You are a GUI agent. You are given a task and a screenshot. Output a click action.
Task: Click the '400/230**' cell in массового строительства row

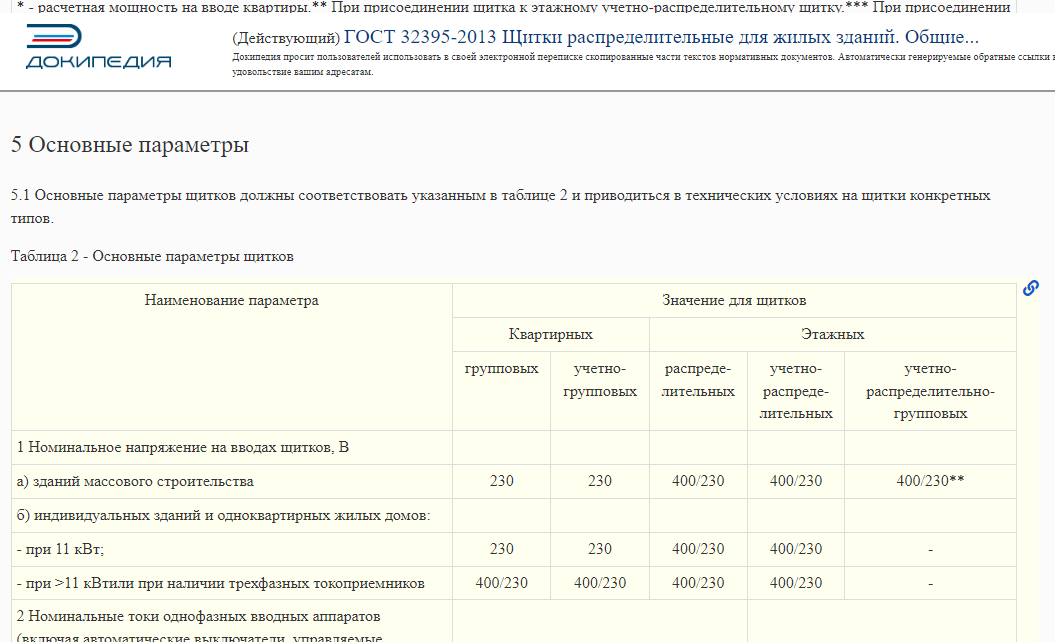pos(930,481)
